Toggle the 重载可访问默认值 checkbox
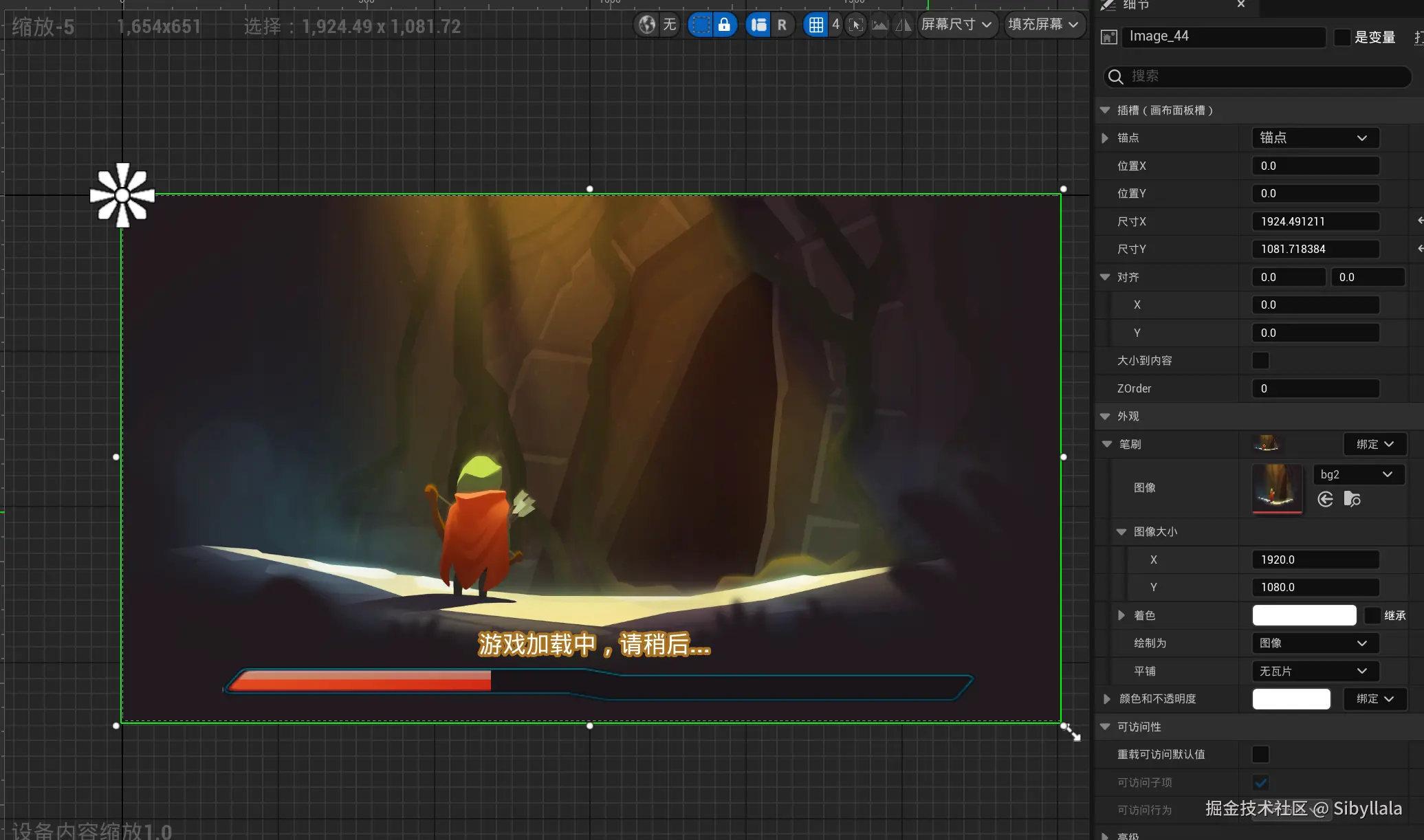Screen dimensions: 1424x840 [1260, 754]
